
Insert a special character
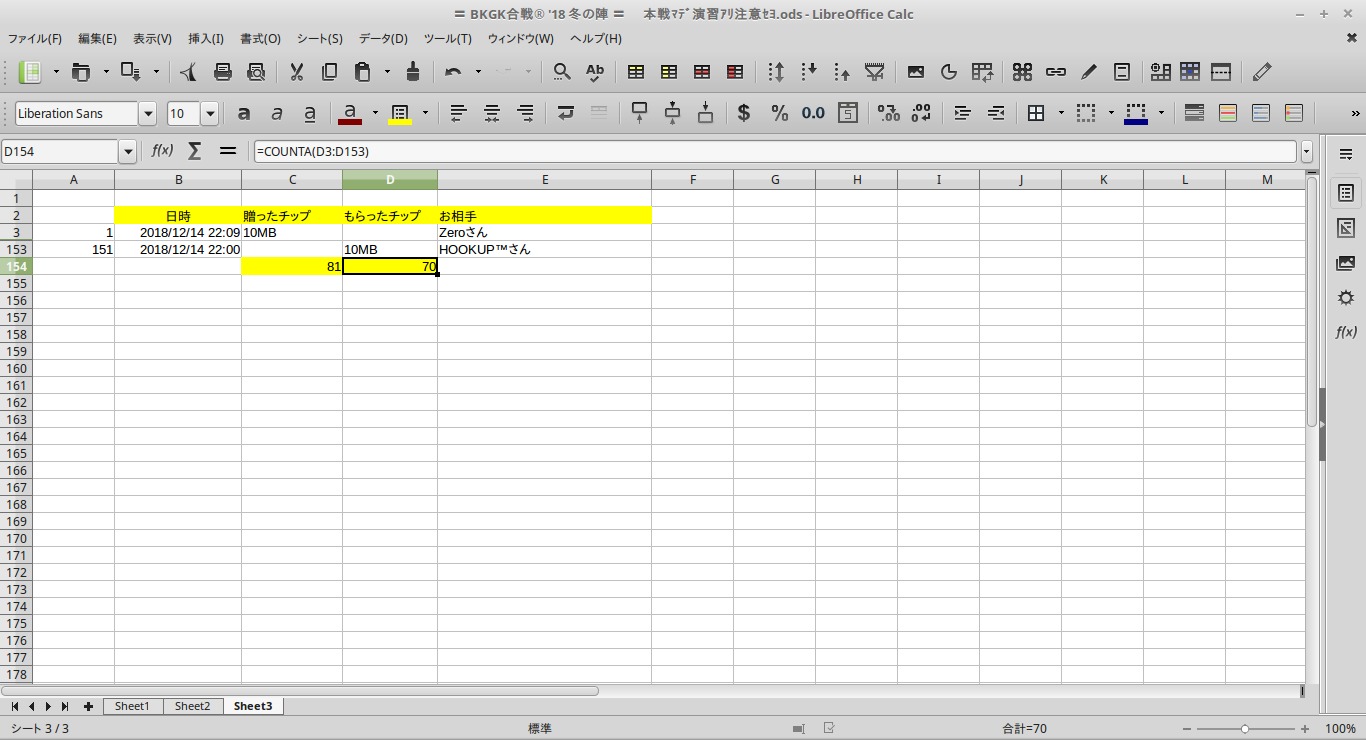pyautogui.click(x=1022, y=72)
